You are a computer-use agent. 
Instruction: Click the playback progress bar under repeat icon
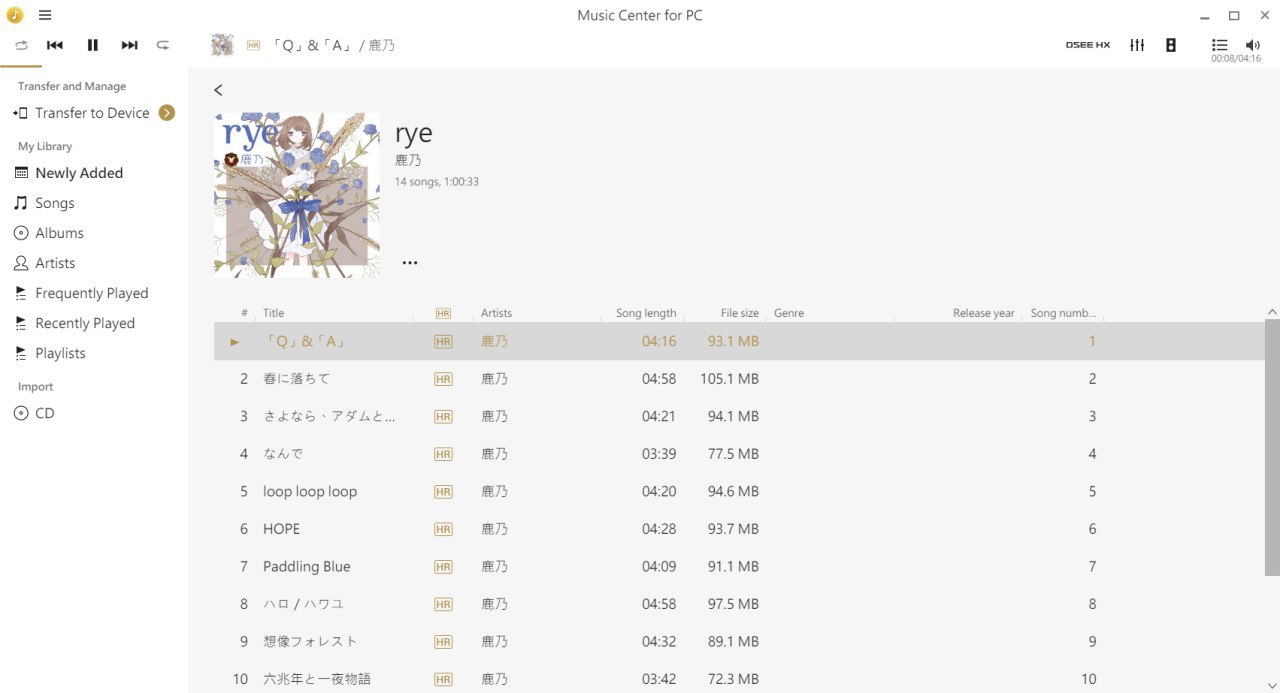(21, 66)
